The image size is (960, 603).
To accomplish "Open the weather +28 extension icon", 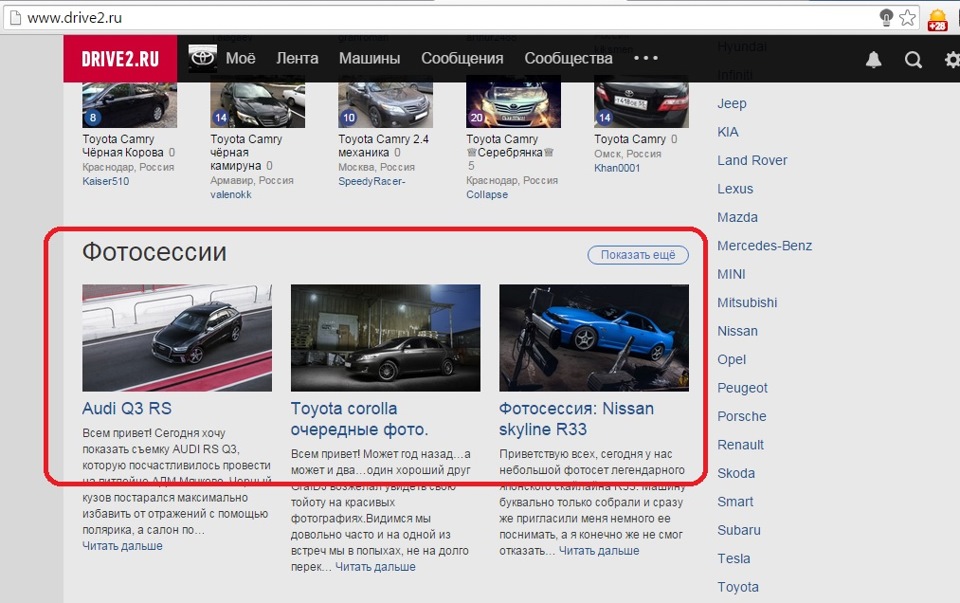I will pos(937,19).
